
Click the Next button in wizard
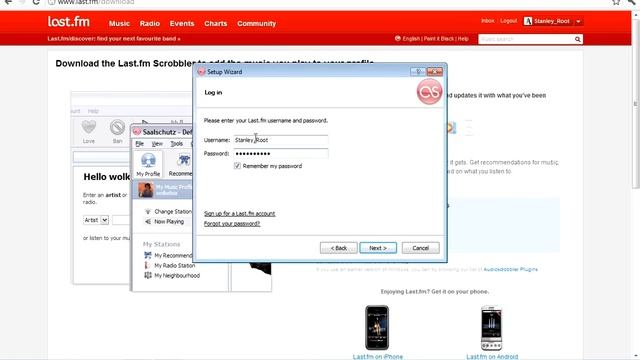[378, 248]
